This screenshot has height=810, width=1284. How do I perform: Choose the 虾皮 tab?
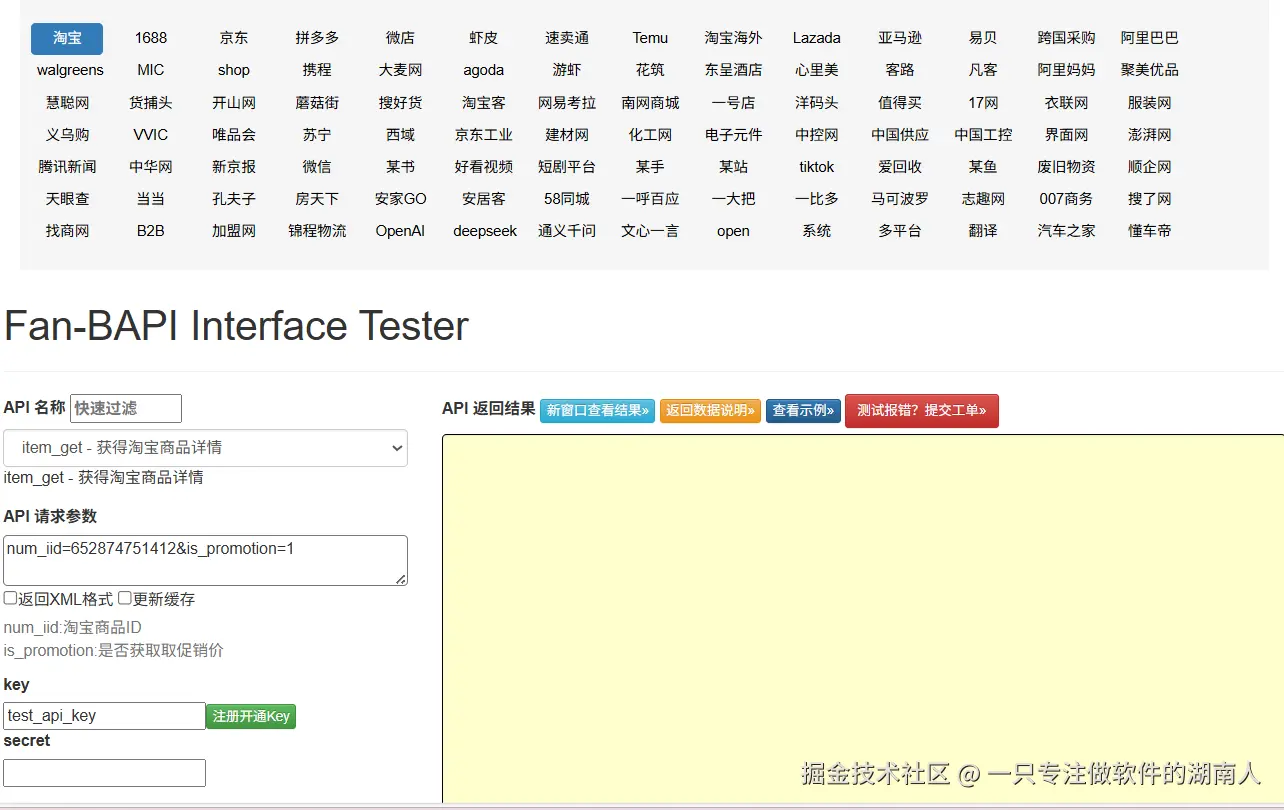click(484, 38)
